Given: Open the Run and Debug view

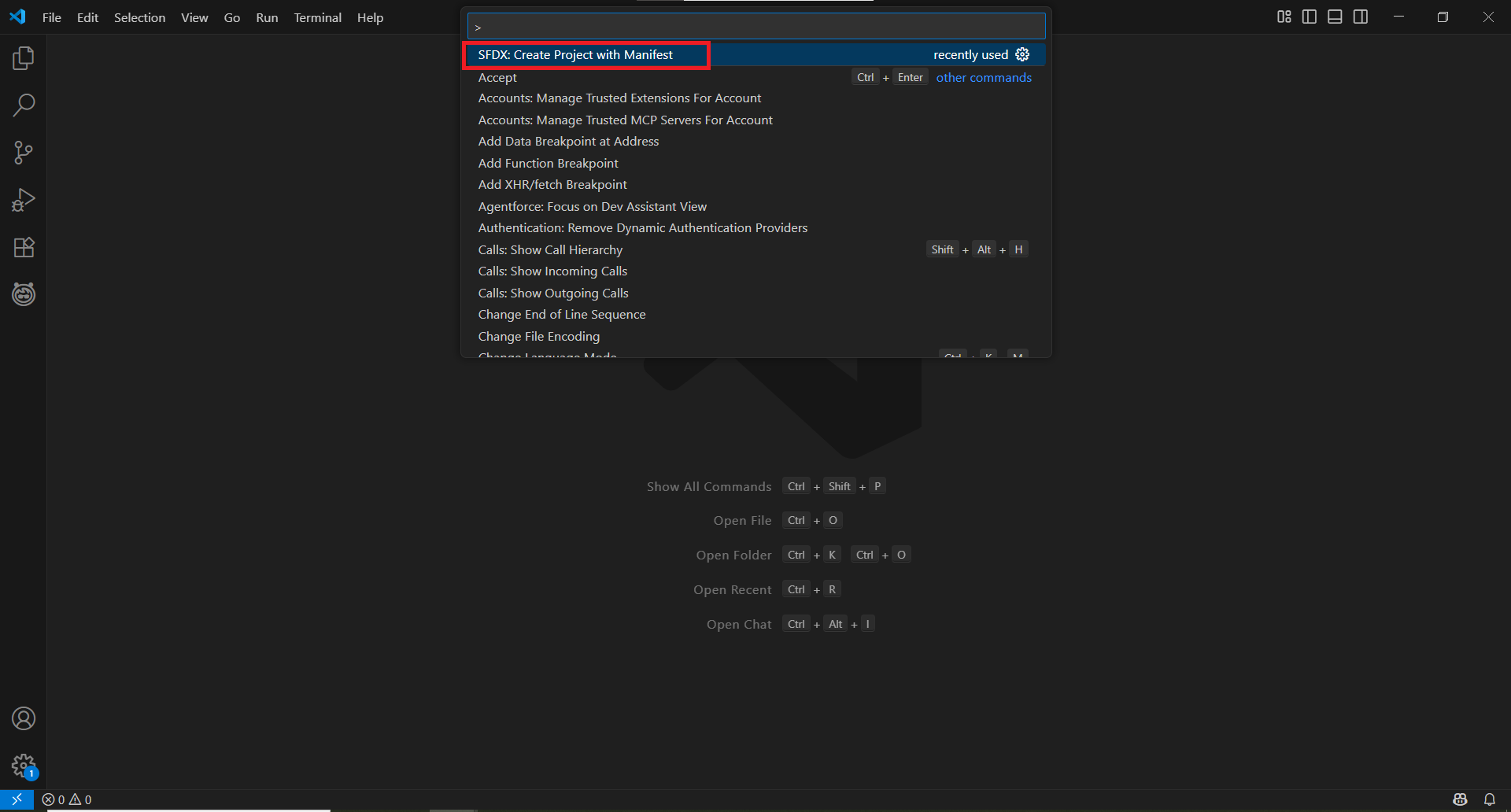Looking at the screenshot, I should pos(24,200).
